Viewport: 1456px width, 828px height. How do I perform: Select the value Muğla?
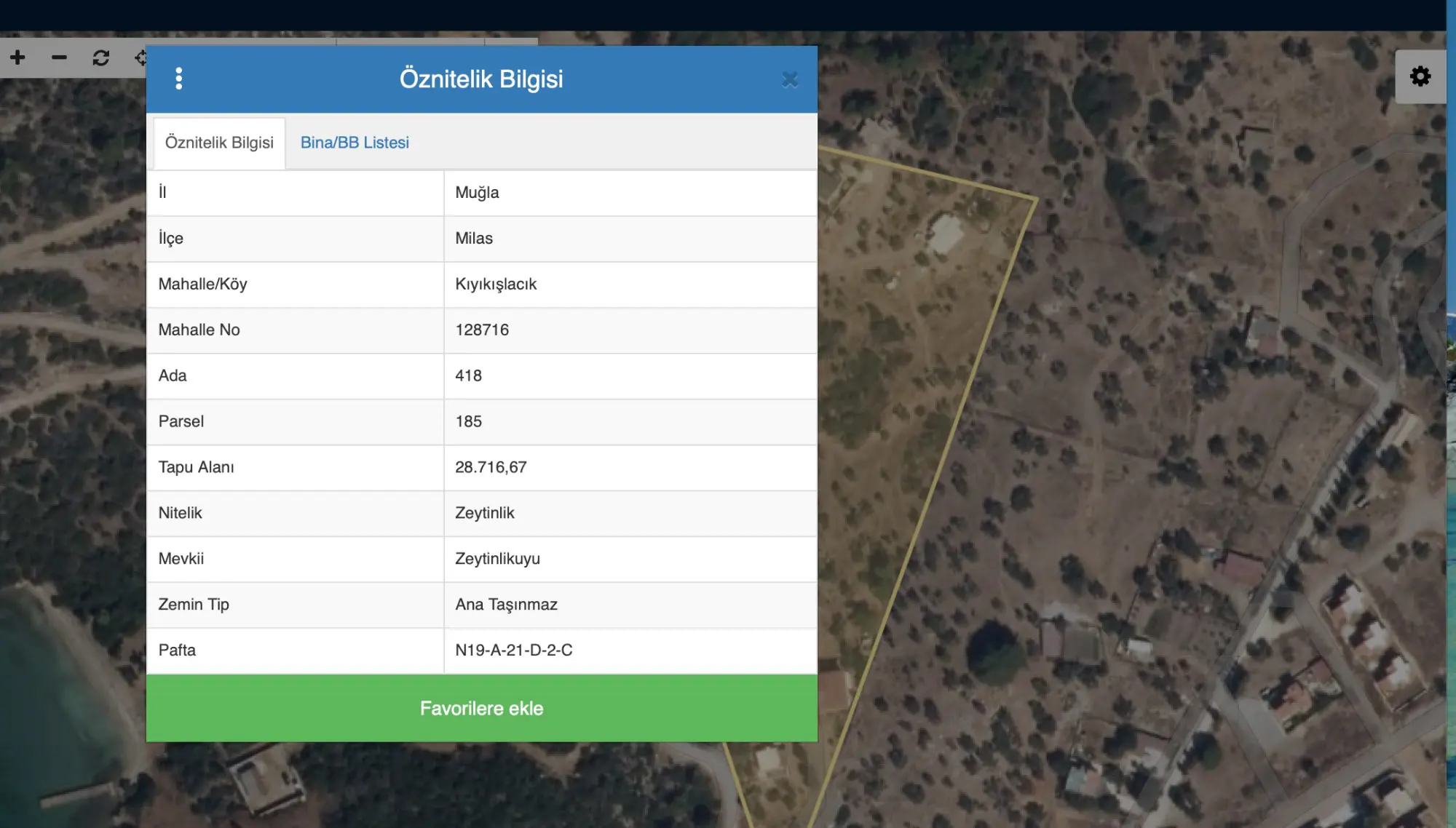(x=477, y=193)
